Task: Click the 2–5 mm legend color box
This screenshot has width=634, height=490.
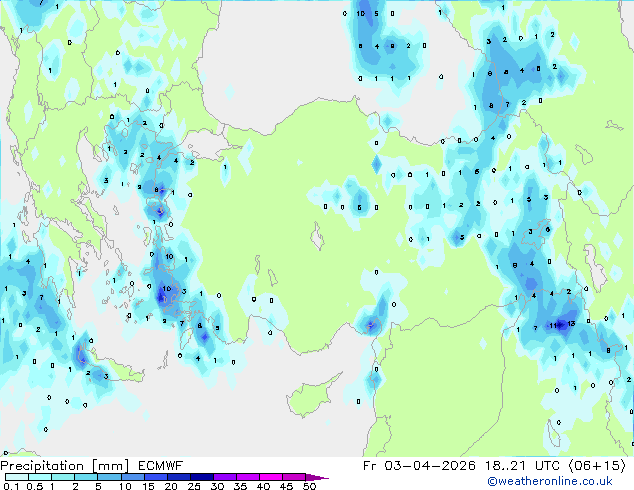Action: tap(86, 477)
